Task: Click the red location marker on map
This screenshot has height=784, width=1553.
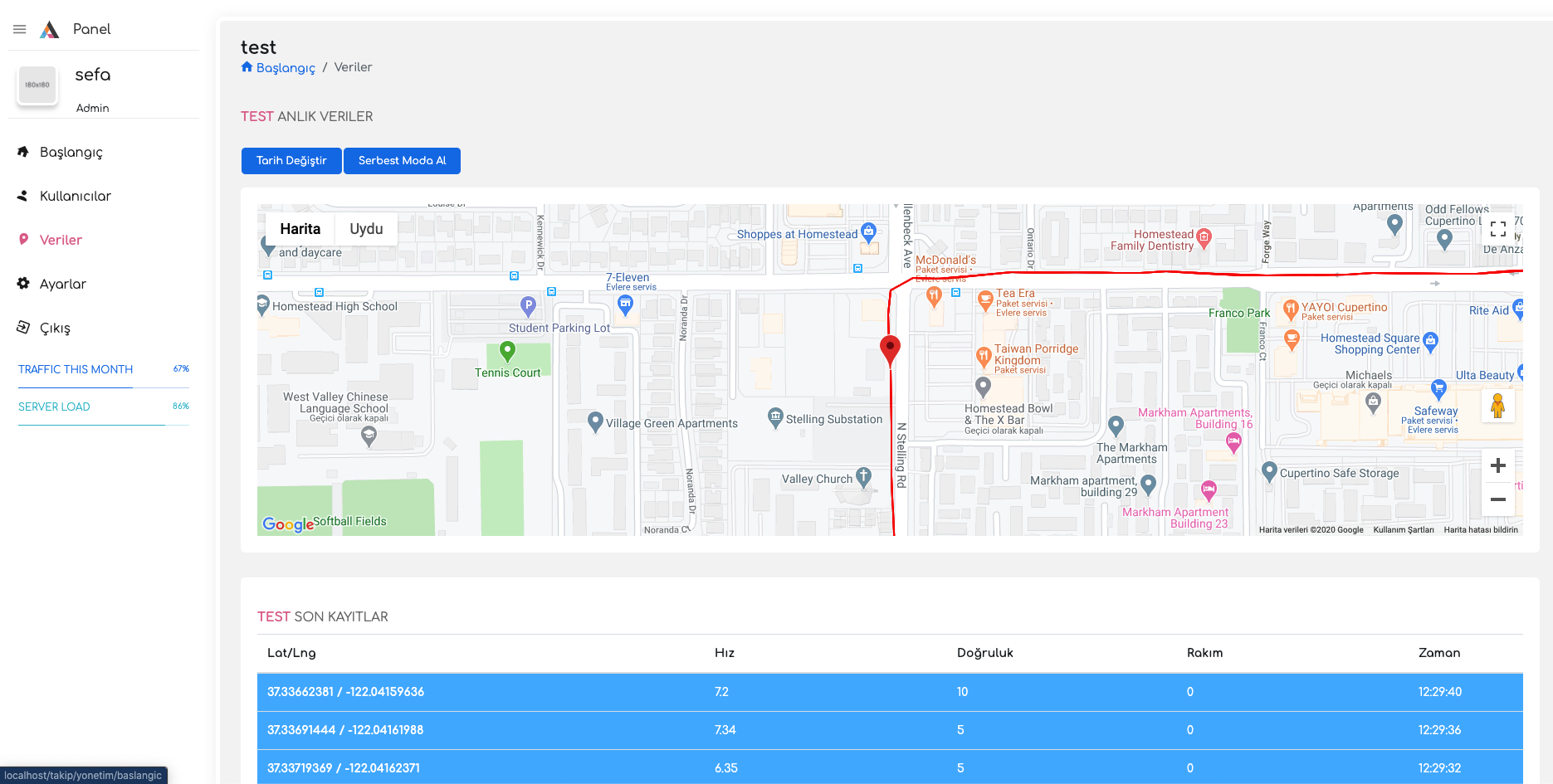Action: [x=890, y=350]
